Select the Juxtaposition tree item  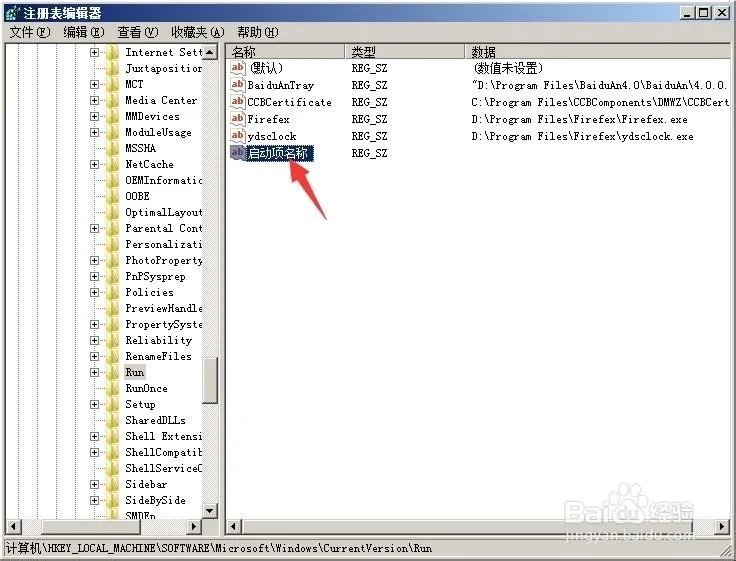pyautogui.click(x=163, y=69)
